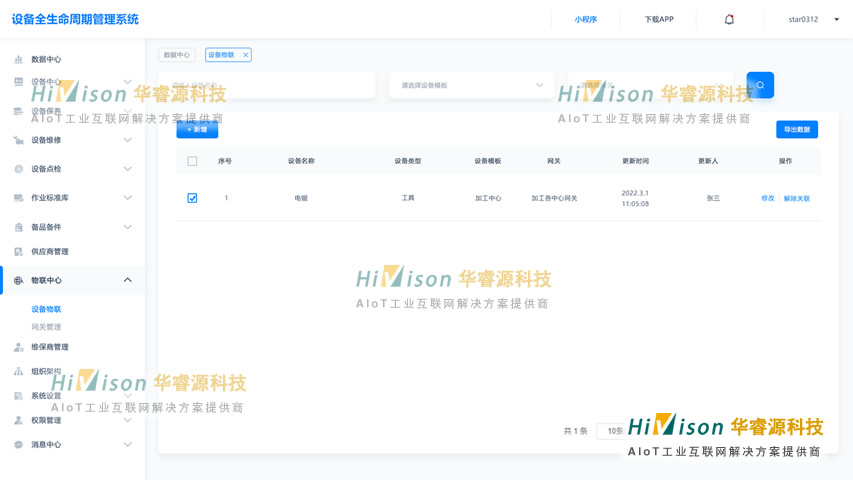The width and height of the screenshot is (853, 480).
Task: Click the 2022.3.1 11:05:08 timestamp cell
Action: pyautogui.click(x=635, y=199)
